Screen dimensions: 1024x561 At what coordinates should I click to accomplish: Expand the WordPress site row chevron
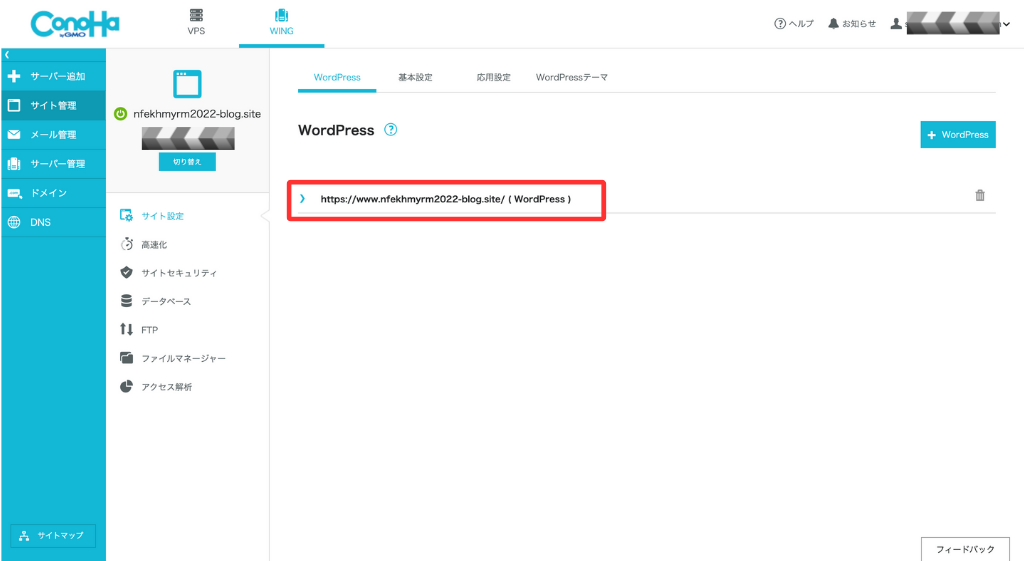[x=302, y=199]
